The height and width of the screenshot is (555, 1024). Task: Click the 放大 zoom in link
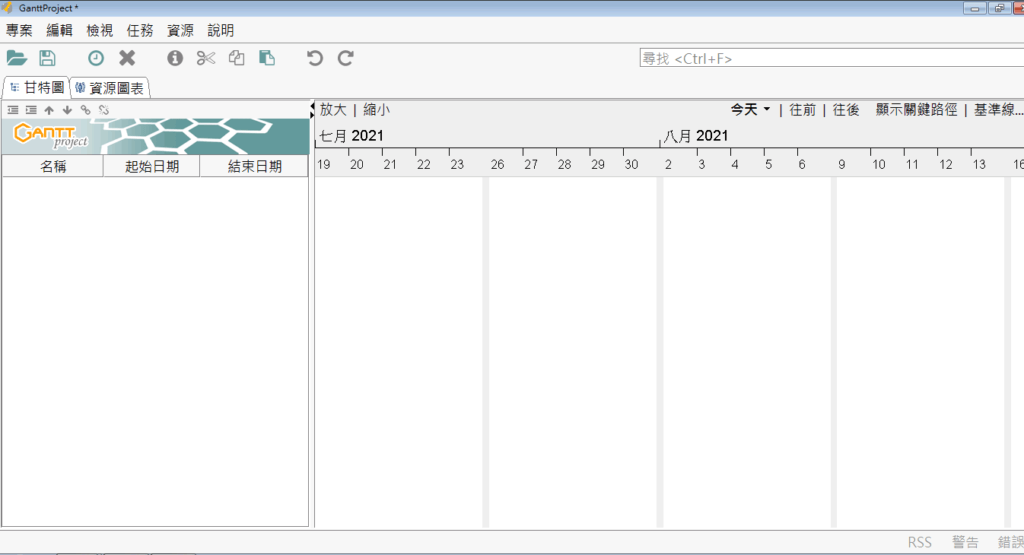click(x=333, y=110)
